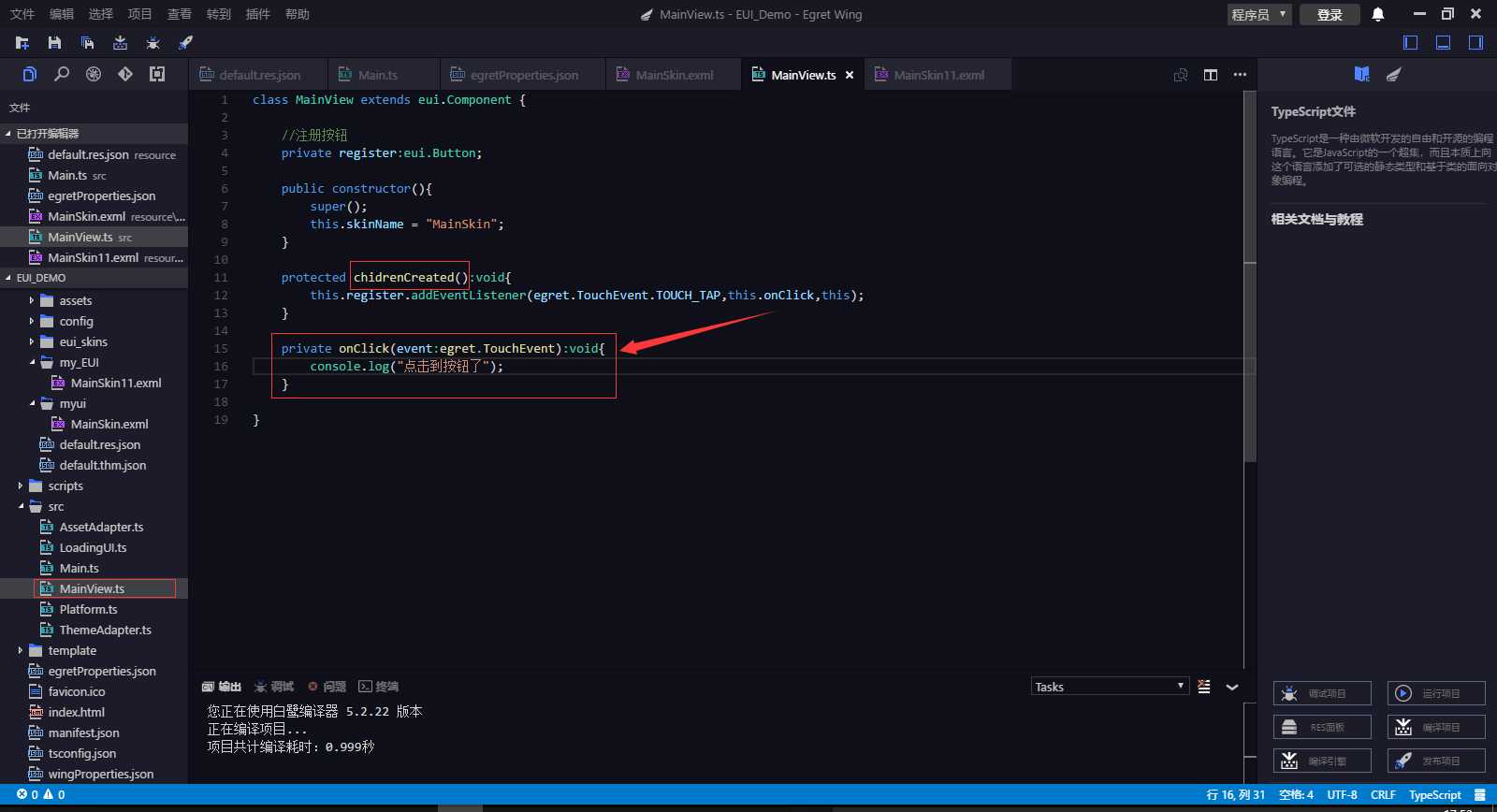Click the 登录 login button
Viewport: 1497px width, 812px height.
click(x=1330, y=14)
